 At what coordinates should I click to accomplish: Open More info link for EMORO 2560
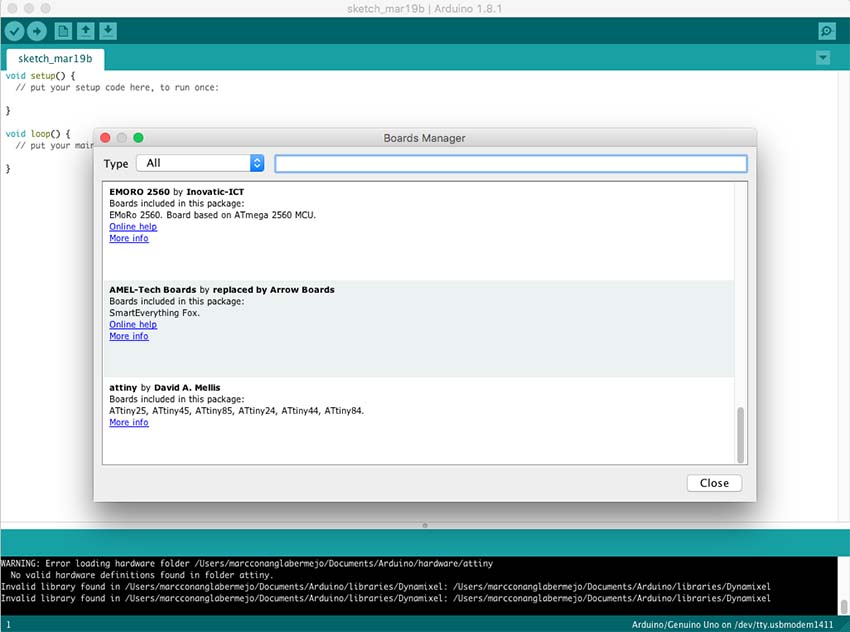(x=128, y=238)
